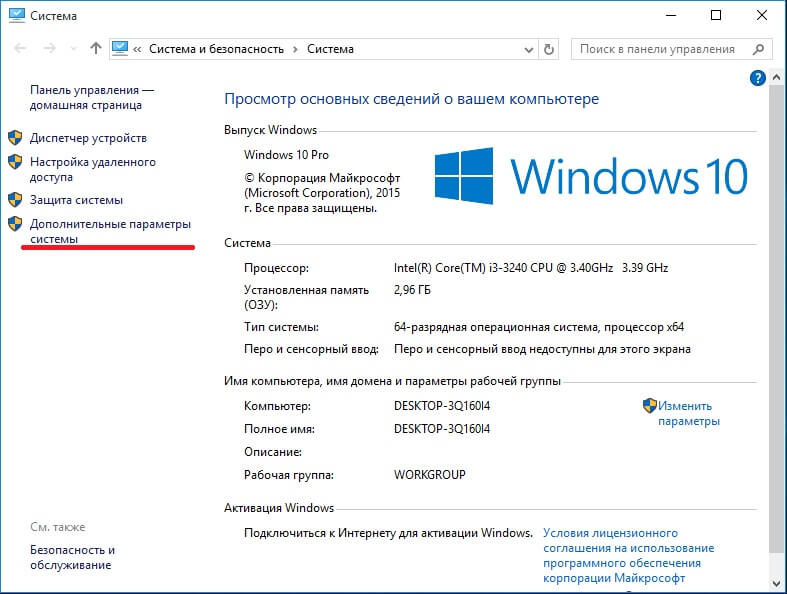Click the shield icon next to Изменить параметры
787x594 pixels.
pos(649,406)
